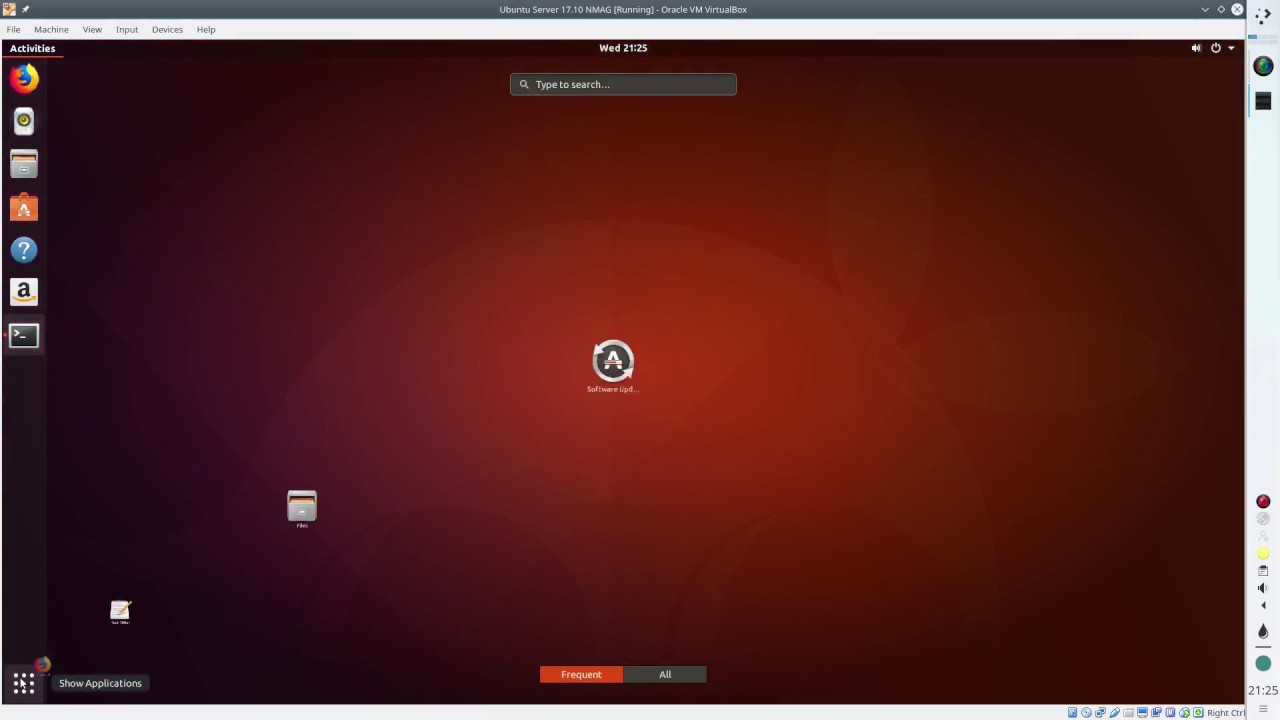
Task: Open the GNOME system menu arrow
Action: (1231, 48)
